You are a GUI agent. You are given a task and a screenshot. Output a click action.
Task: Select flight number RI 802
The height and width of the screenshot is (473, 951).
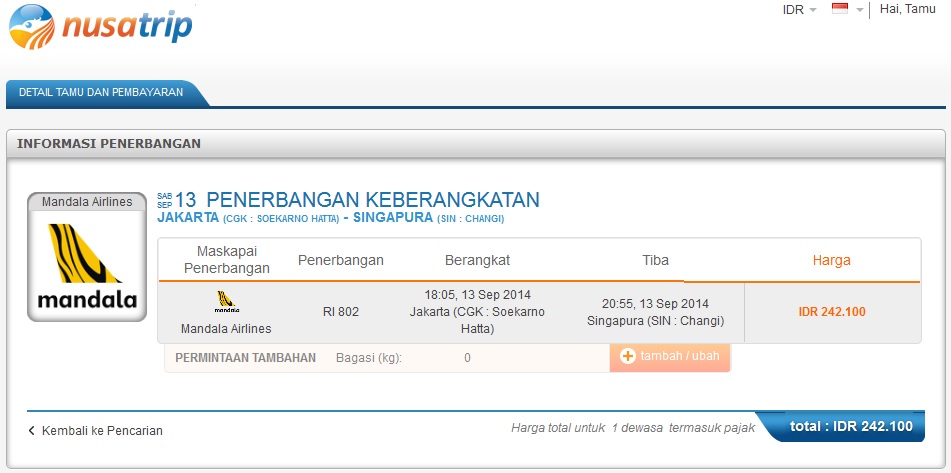tap(340, 312)
